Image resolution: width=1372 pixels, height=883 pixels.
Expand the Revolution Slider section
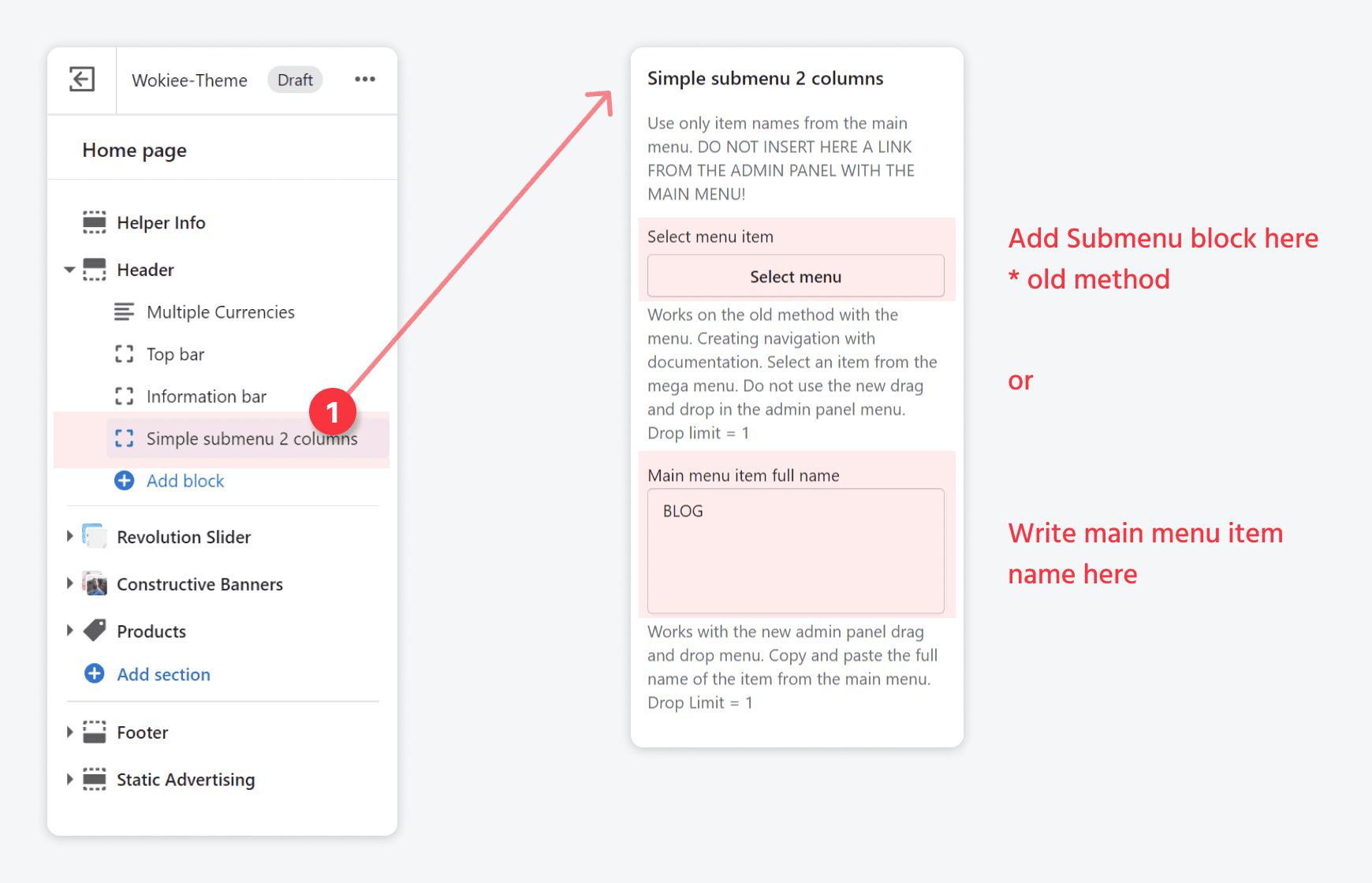point(69,536)
